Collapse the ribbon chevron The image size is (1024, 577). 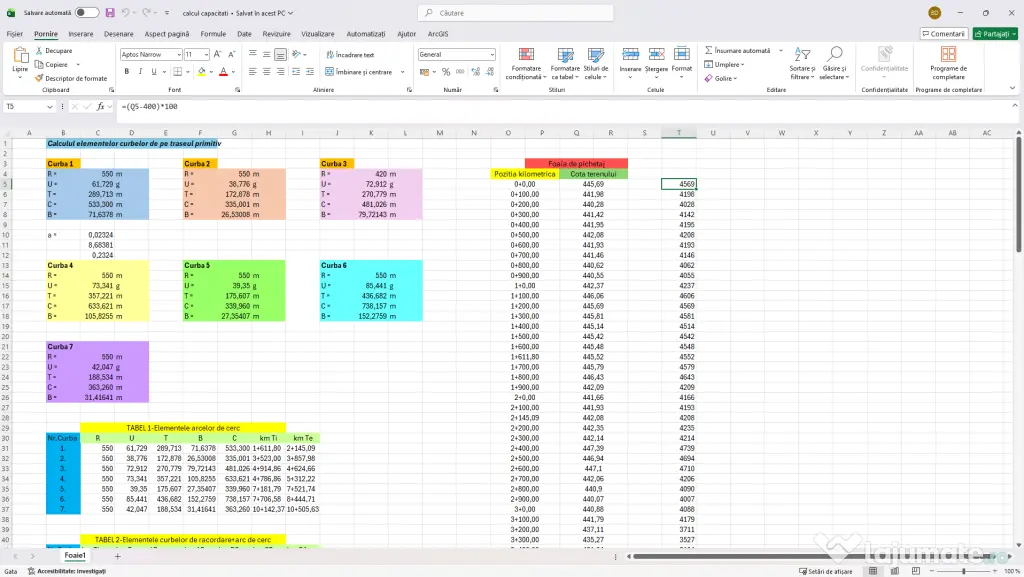(x=1012, y=87)
